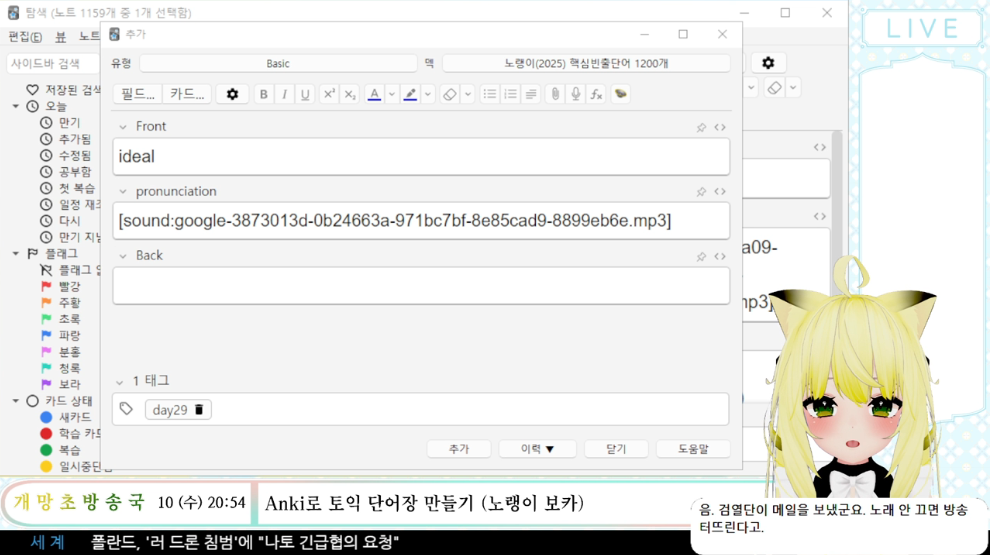Toggle sticky pin on Back field
The width and height of the screenshot is (990, 555).
tap(701, 256)
